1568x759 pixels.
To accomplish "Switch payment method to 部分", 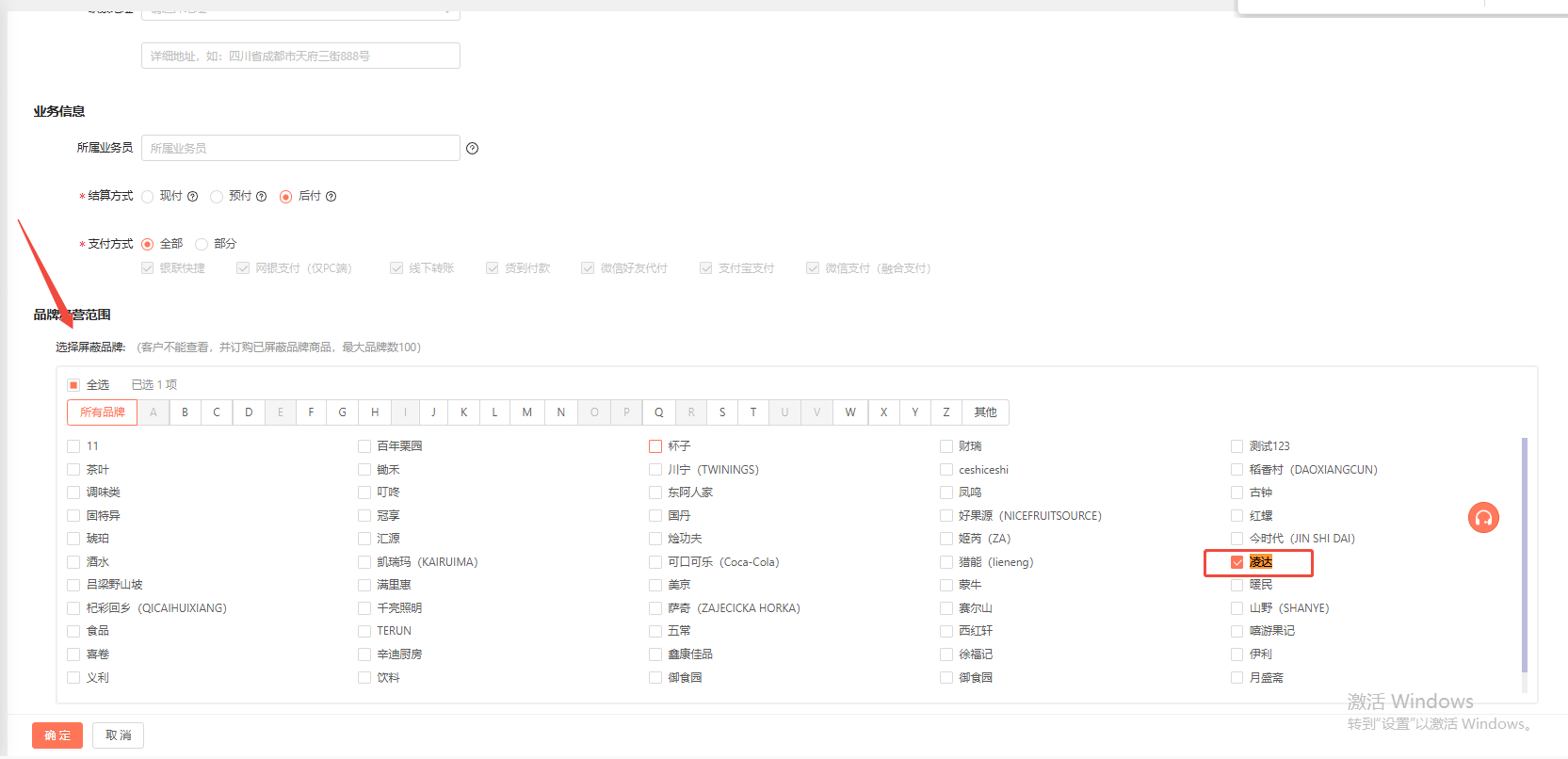I will click(202, 244).
